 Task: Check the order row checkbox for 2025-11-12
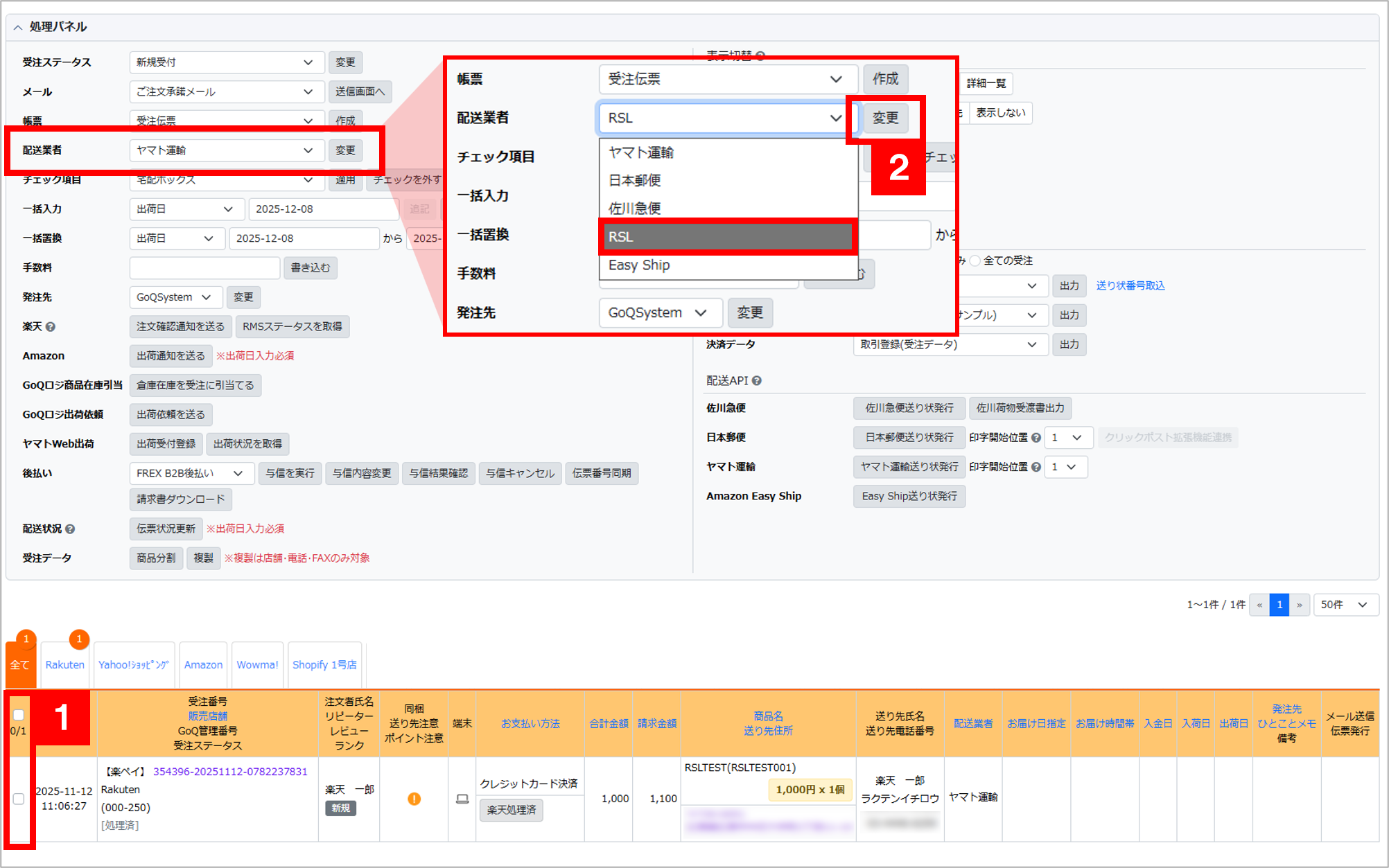click(19, 799)
